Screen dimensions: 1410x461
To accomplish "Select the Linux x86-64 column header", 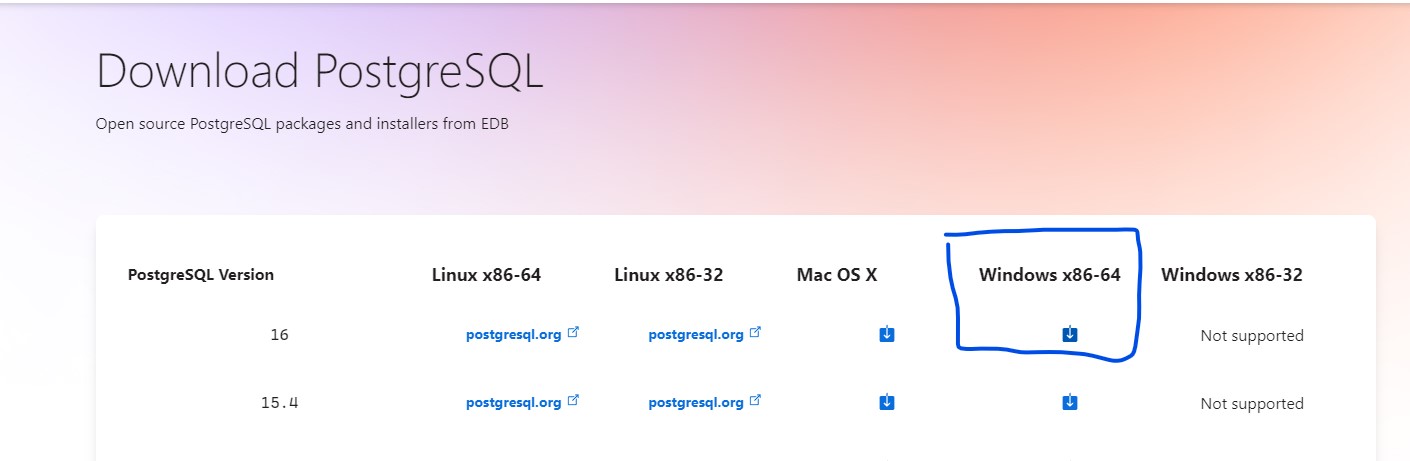I will coord(486,274).
